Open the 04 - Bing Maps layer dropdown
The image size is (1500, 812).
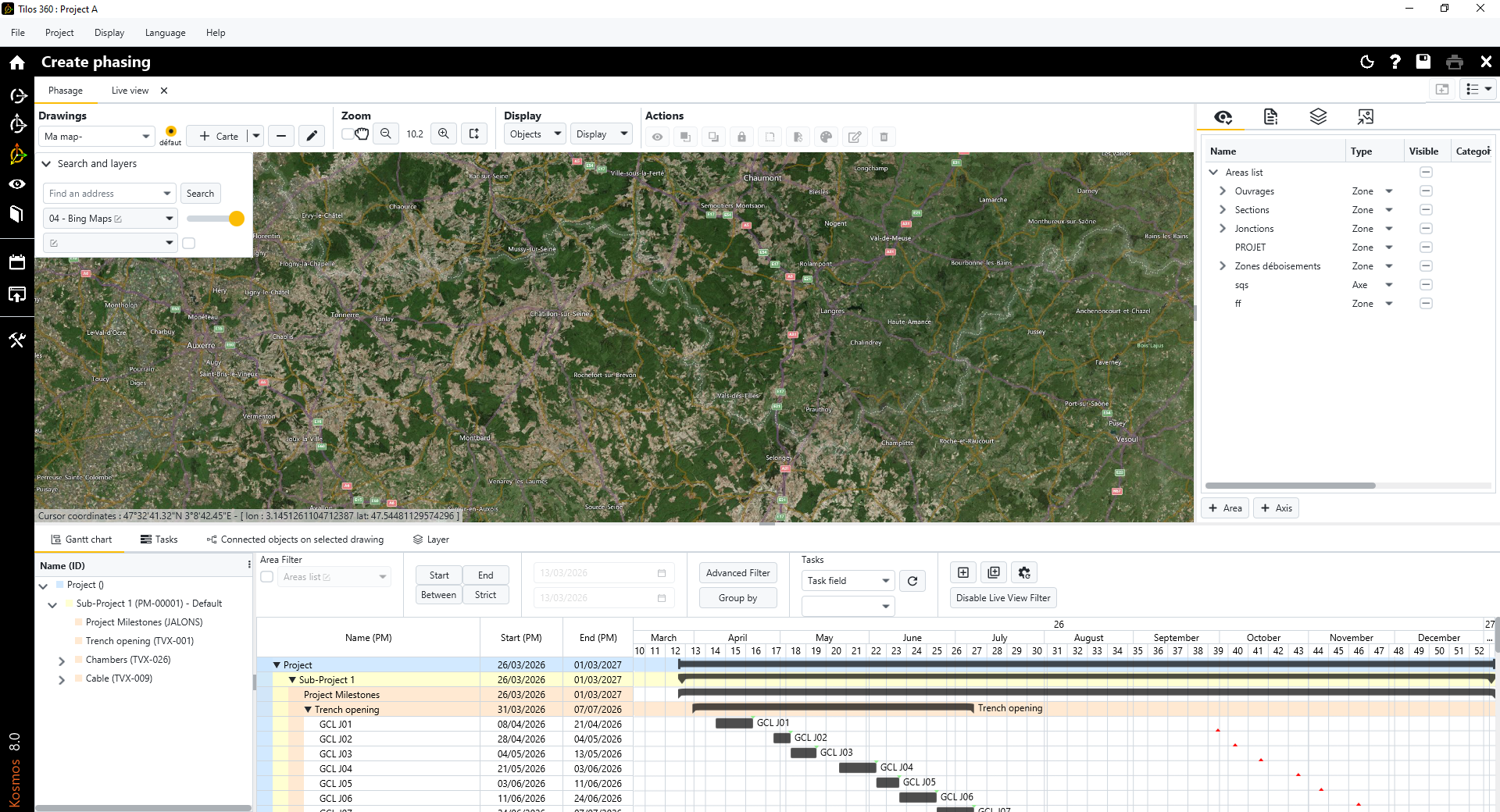[x=169, y=219]
